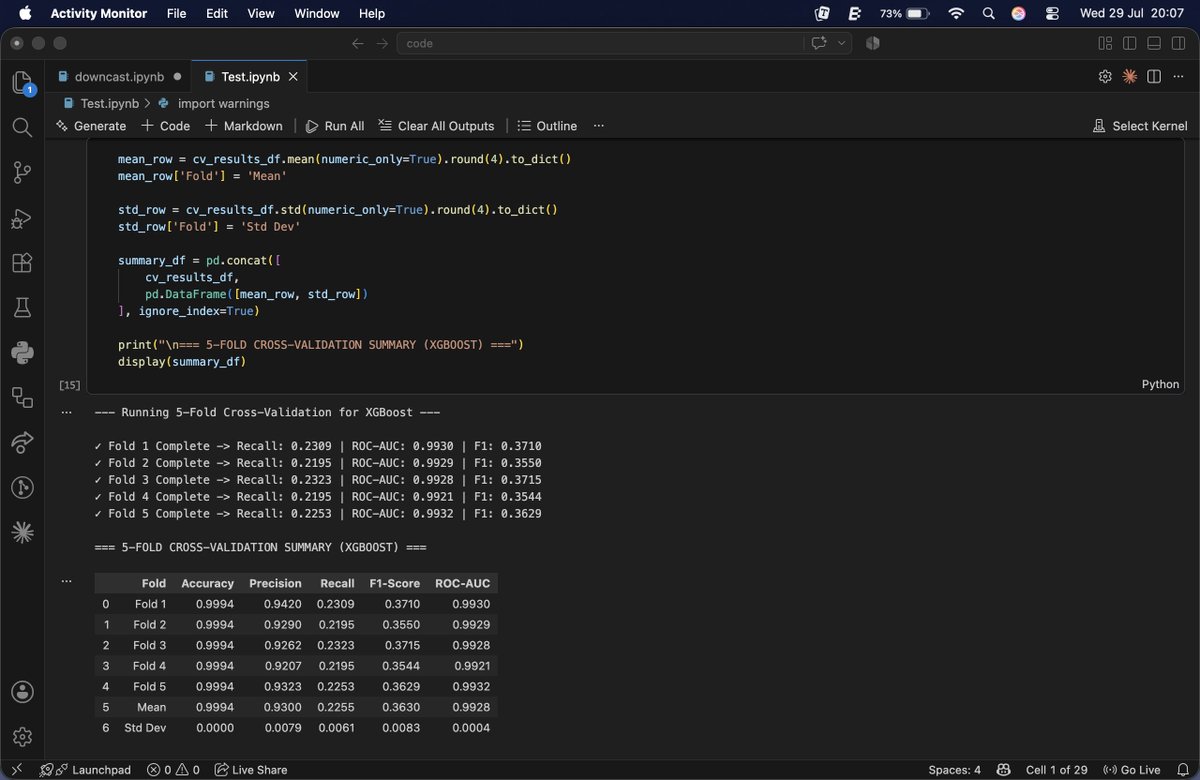Open Spaces: 4 indentation picker
The width and height of the screenshot is (1200, 780).
tap(954, 770)
